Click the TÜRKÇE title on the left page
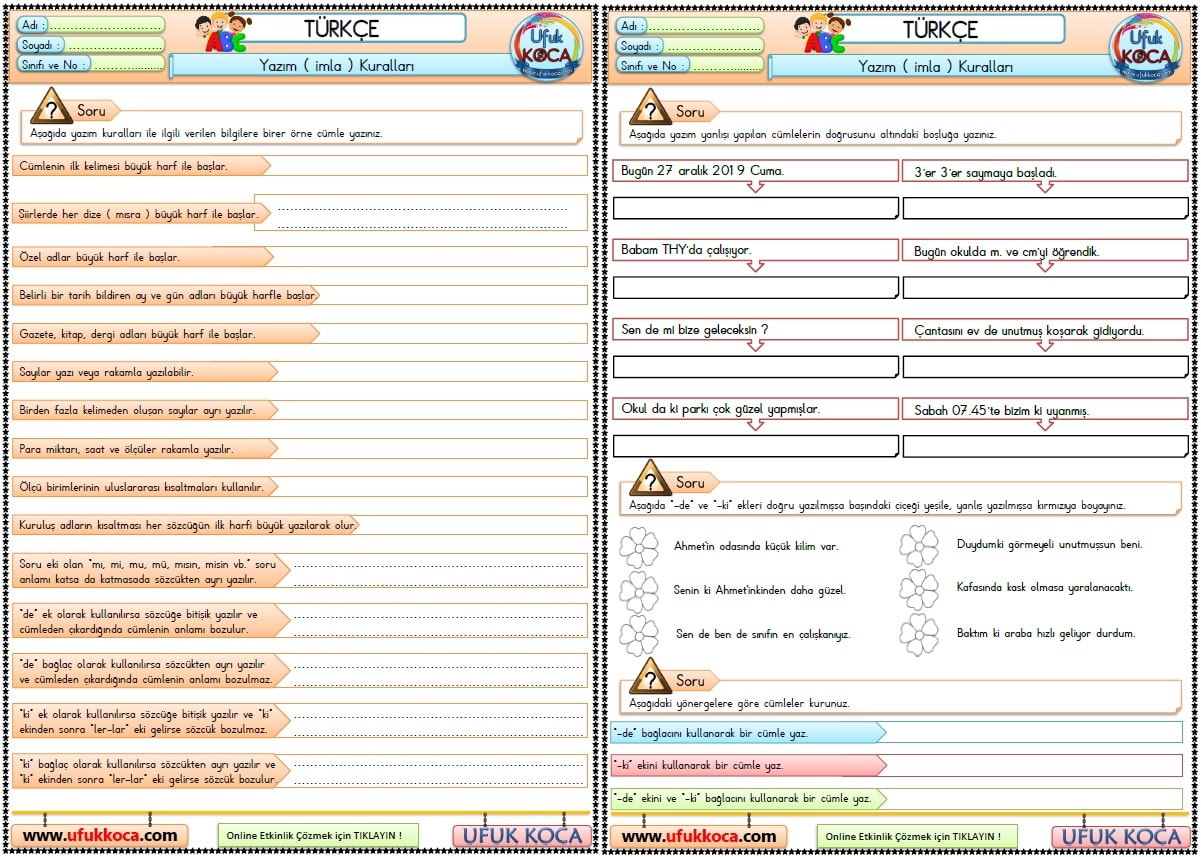1201x857 pixels. 341,28
